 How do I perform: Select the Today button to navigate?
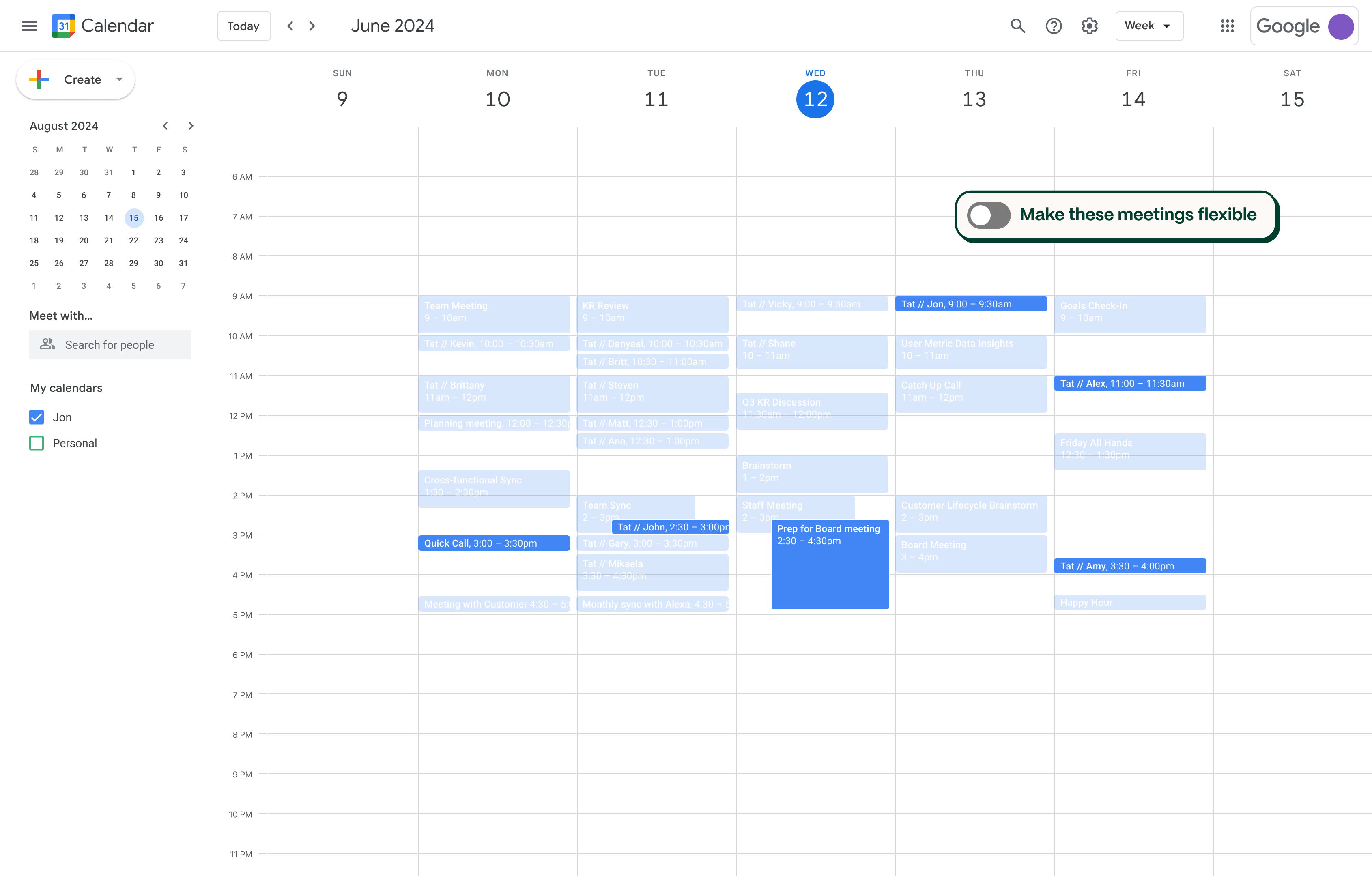[242, 26]
